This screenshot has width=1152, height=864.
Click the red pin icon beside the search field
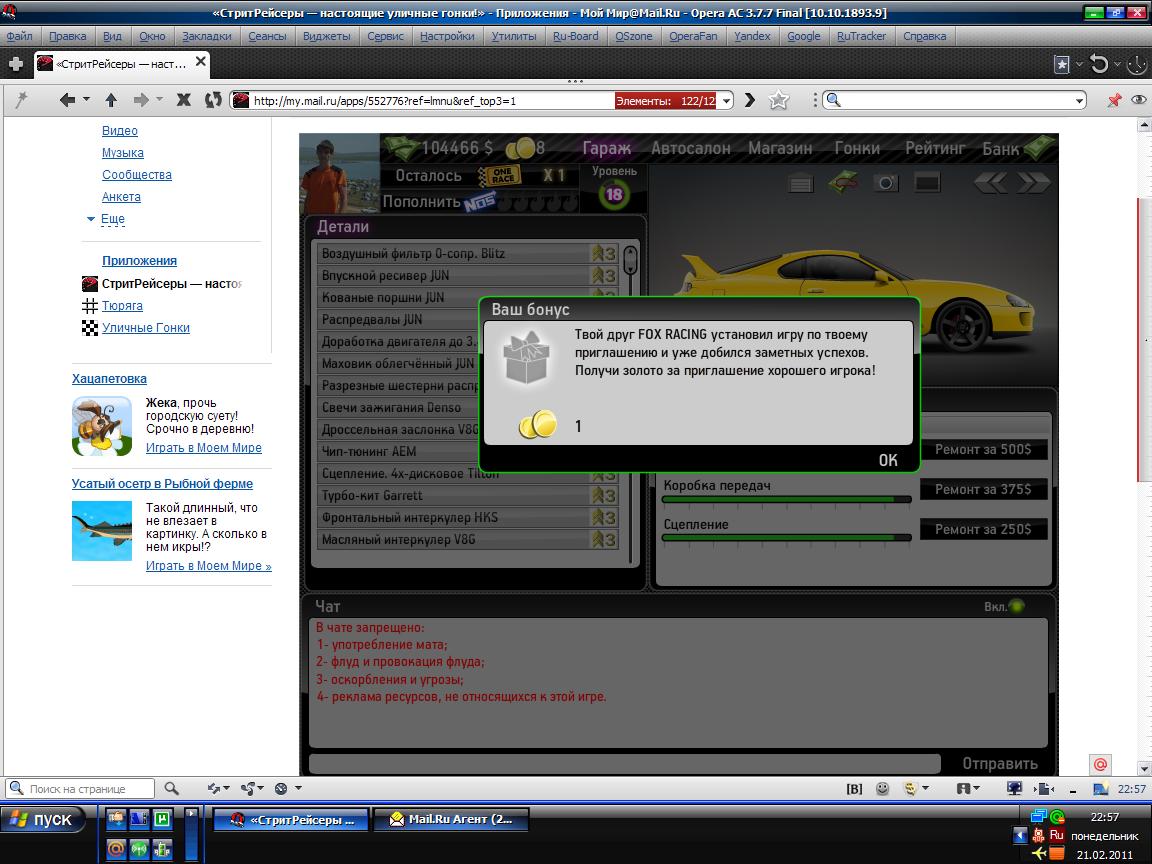point(1115,100)
